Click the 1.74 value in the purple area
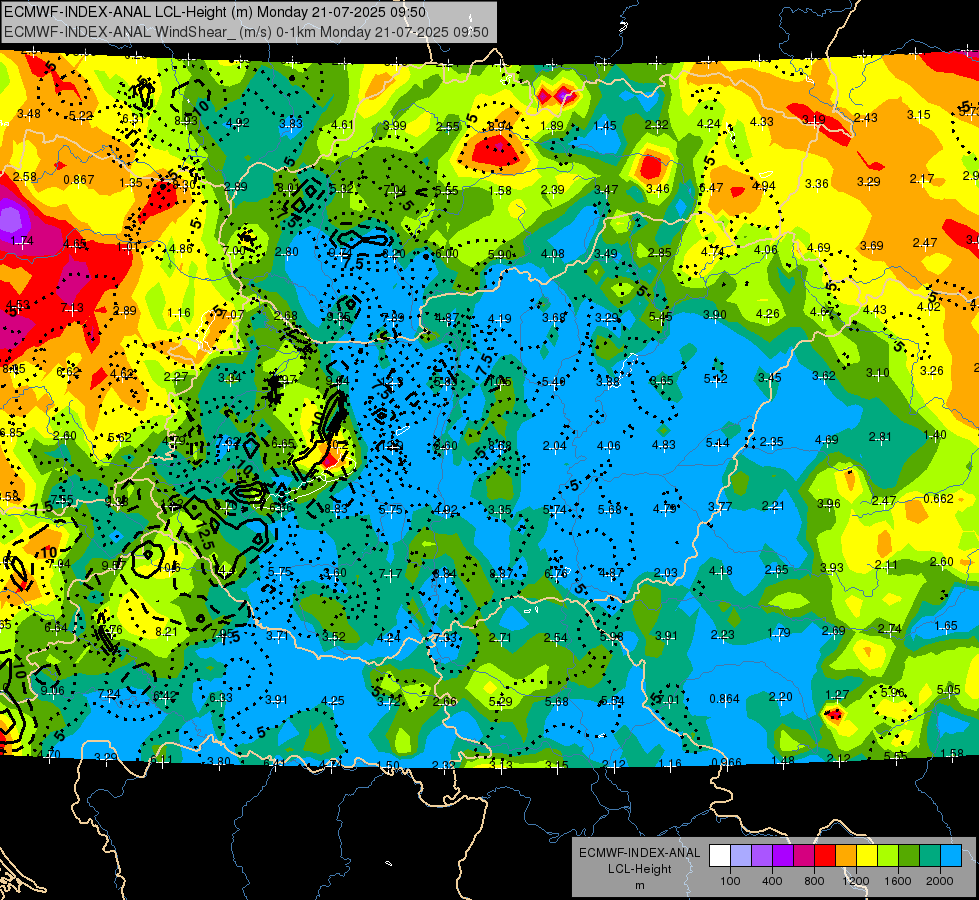This screenshot has height=900, width=979. [x=22, y=240]
